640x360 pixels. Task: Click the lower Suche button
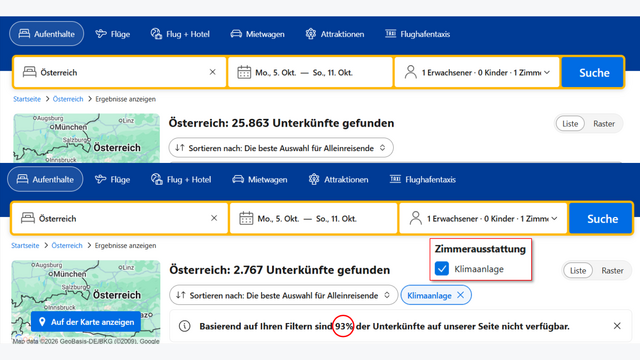(601, 218)
